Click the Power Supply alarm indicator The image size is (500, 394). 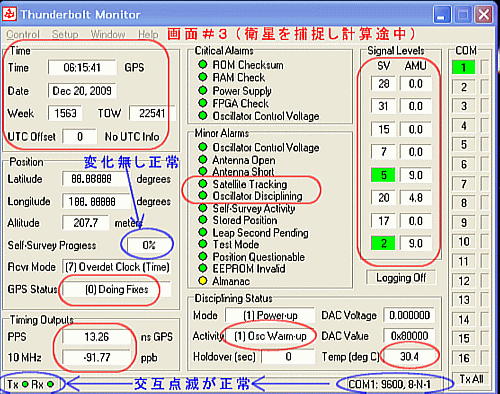[x=202, y=90]
